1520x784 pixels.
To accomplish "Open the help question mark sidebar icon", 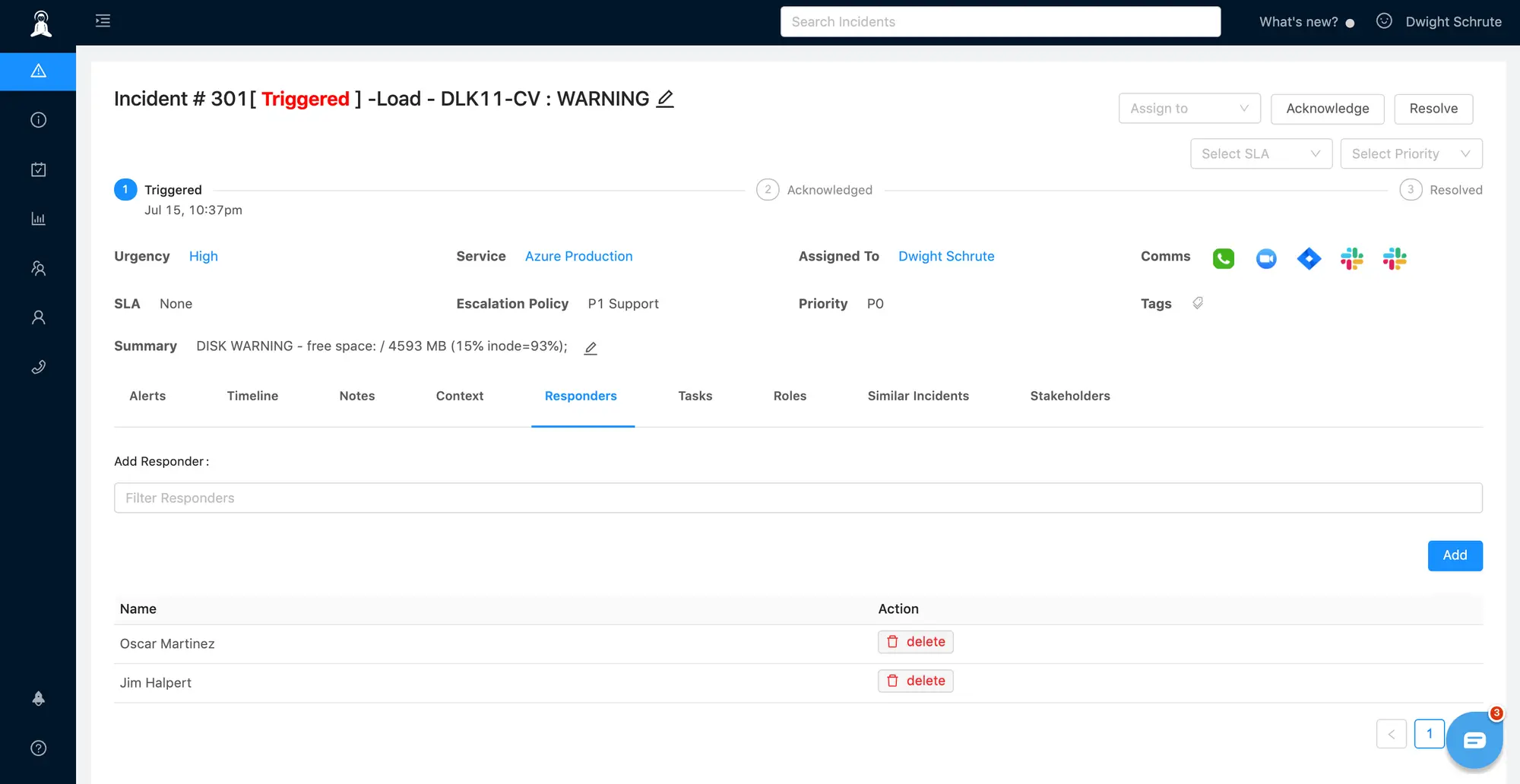I will tap(38, 748).
